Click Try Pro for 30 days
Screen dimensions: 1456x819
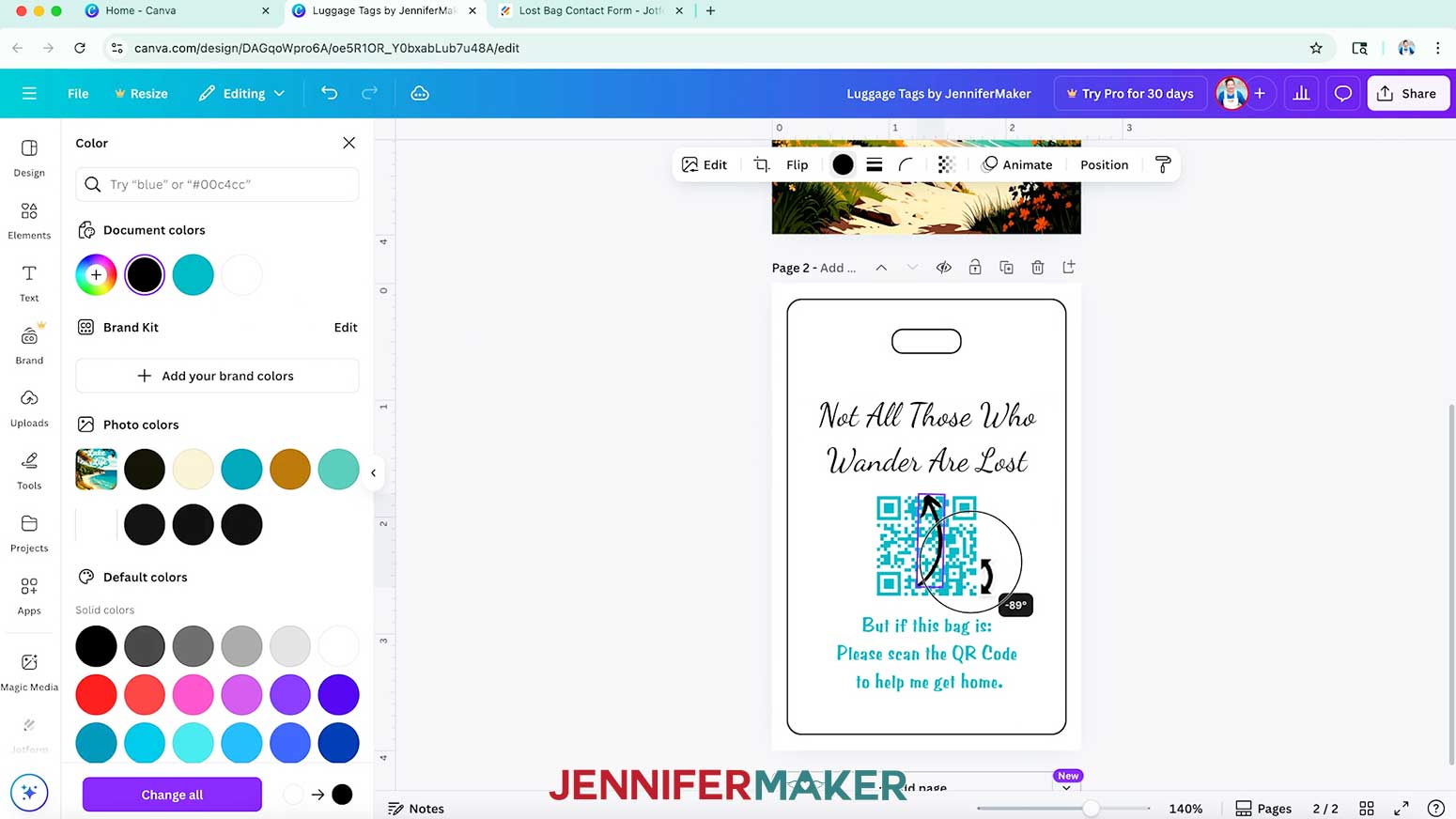tap(1130, 93)
